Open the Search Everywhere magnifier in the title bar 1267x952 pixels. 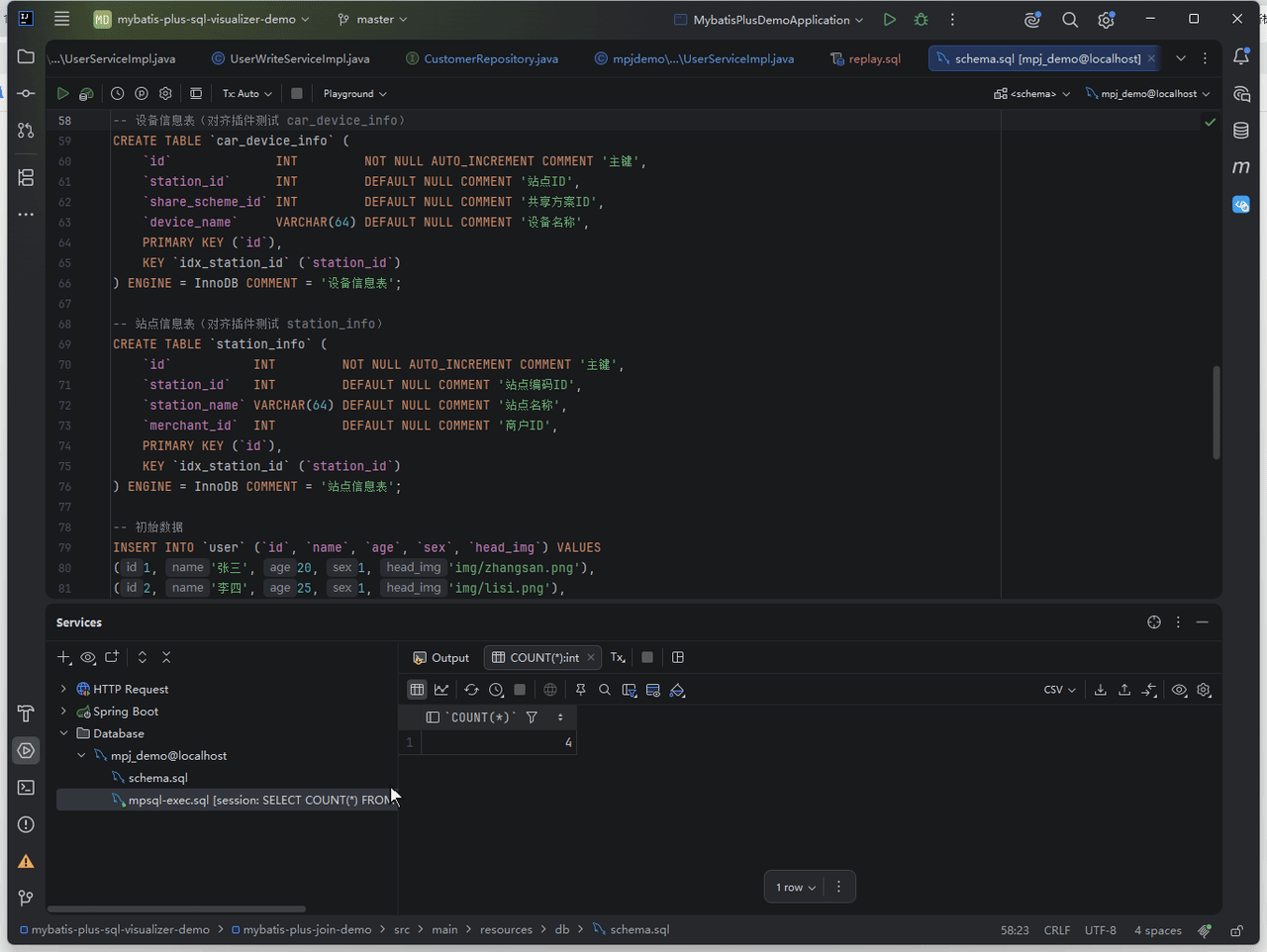click(x=1070, y=19)
